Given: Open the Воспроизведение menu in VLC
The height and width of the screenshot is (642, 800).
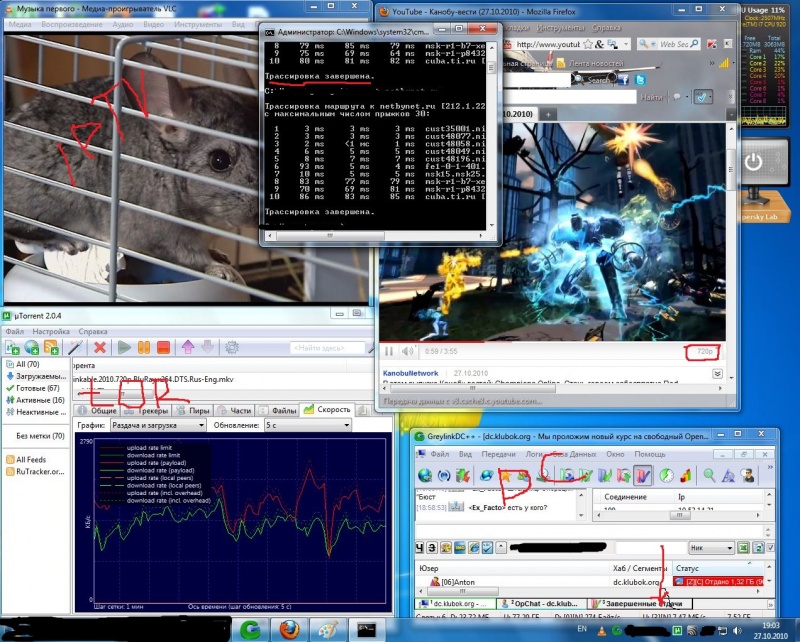Looking at the screenshot, I should 72,24.
